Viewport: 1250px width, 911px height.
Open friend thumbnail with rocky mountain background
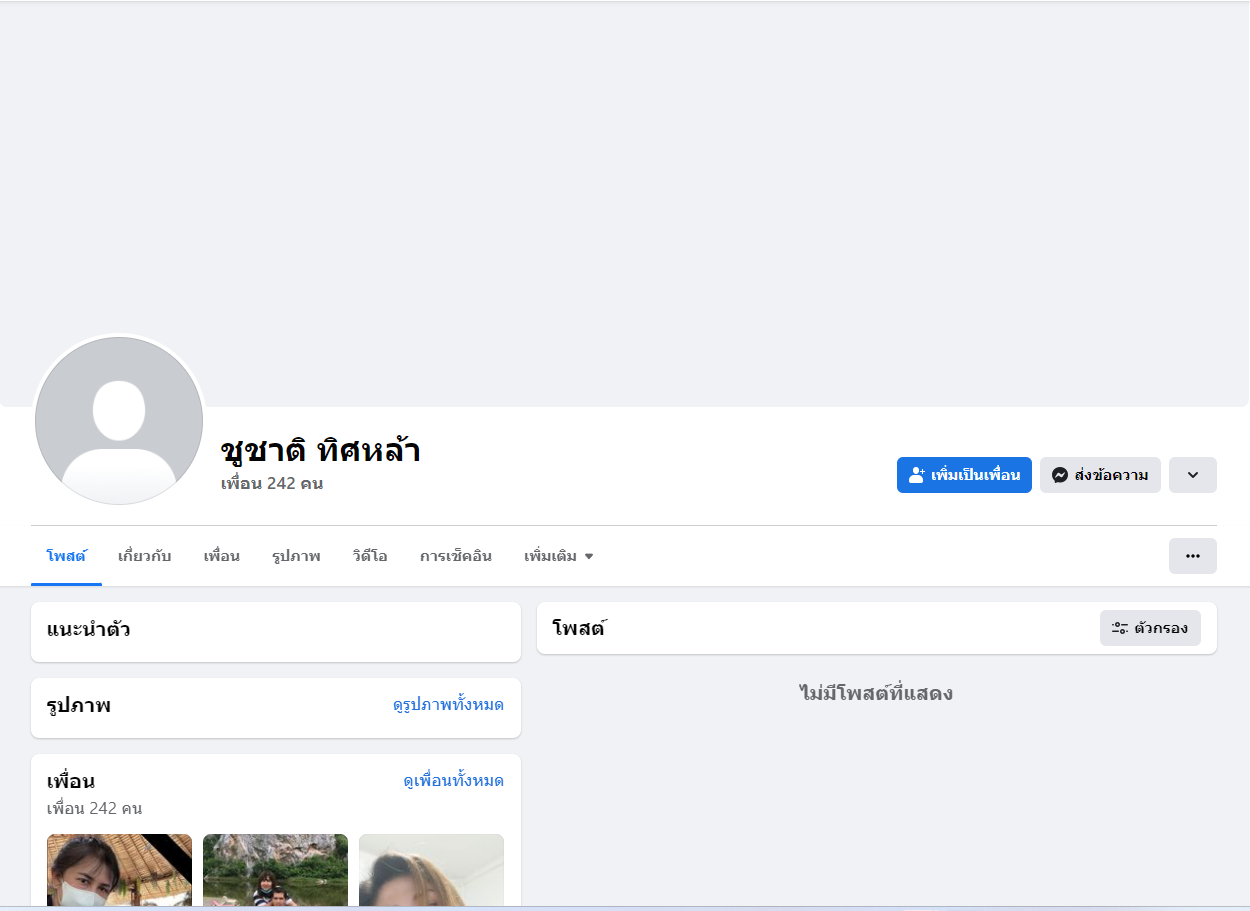[x=275, y=871]
